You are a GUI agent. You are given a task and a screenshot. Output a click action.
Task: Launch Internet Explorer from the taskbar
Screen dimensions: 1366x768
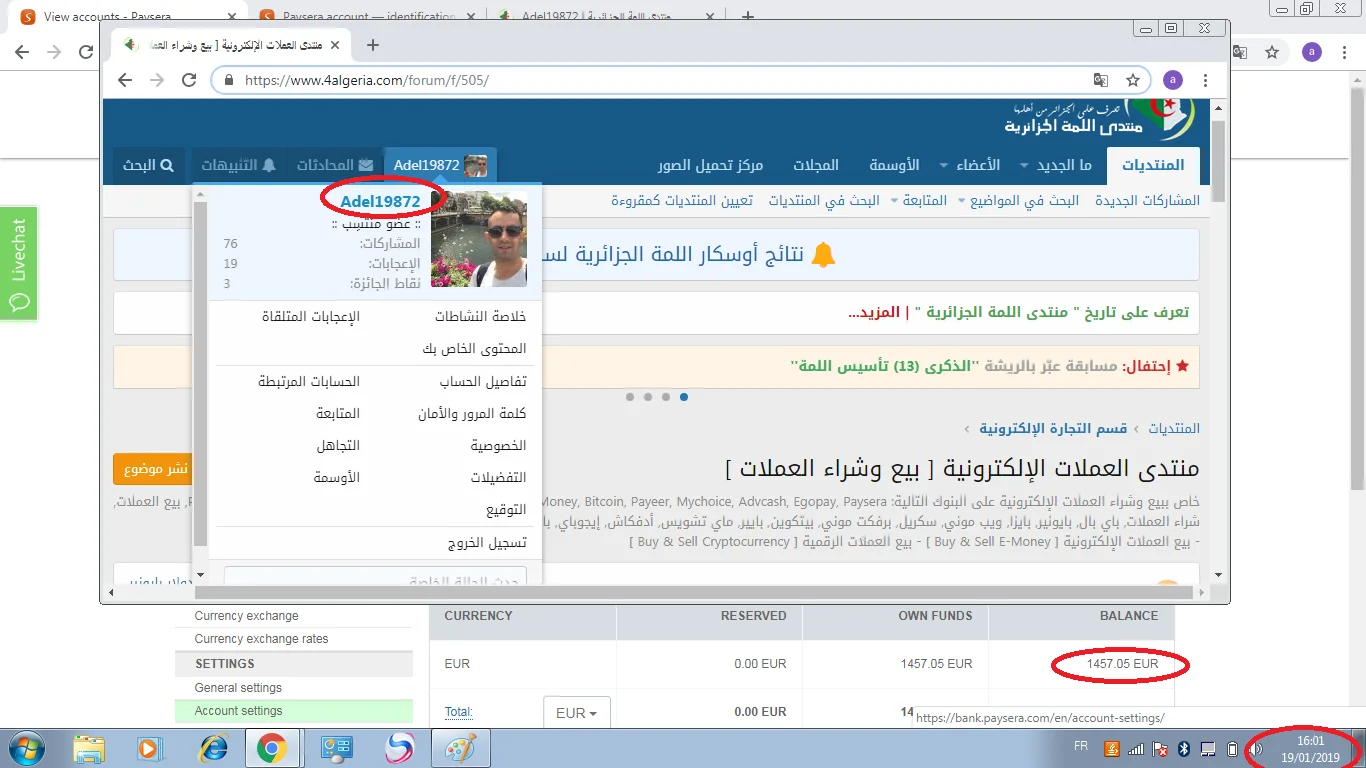coord(214,748)
